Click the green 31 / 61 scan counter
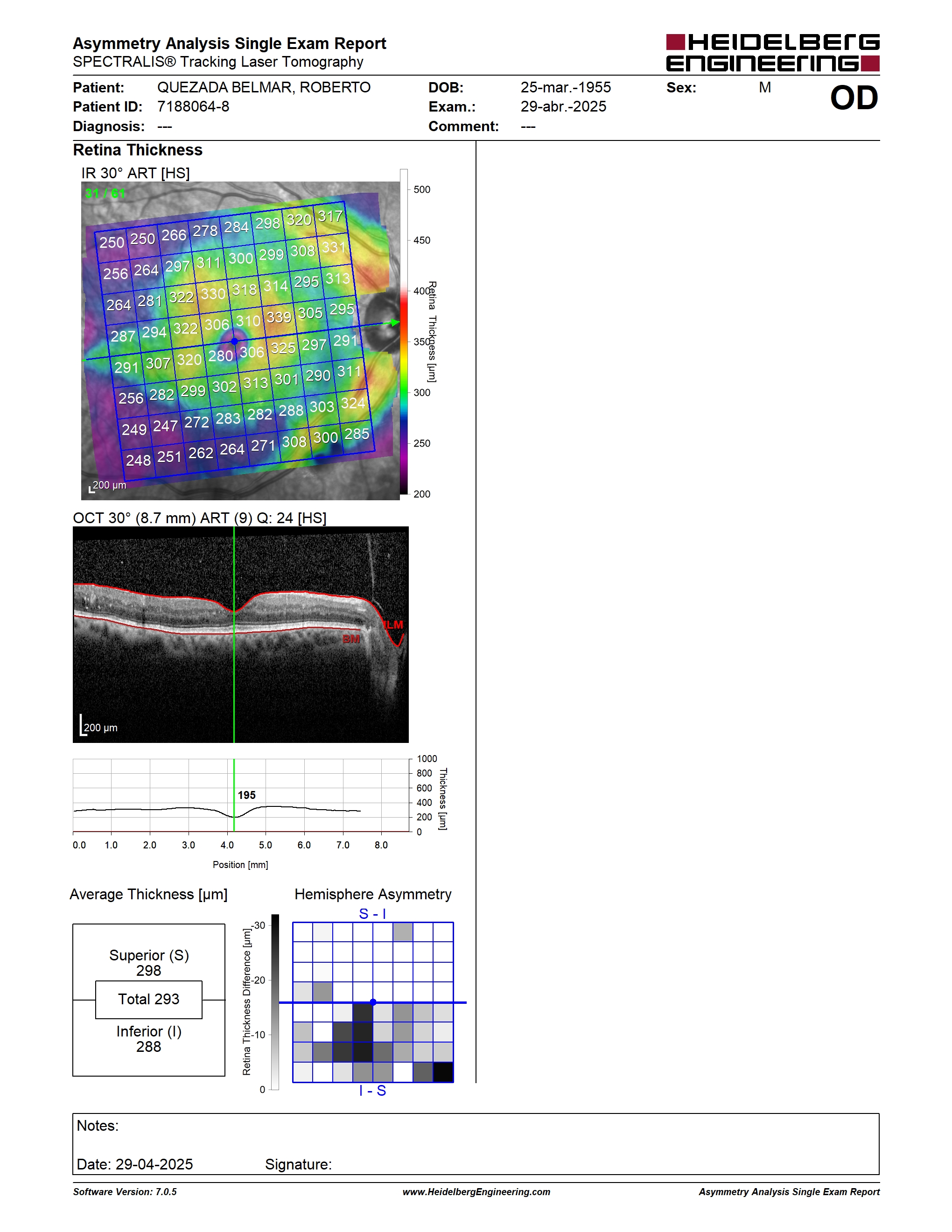The height and width of the screenshot is (1232, 952). coord(105,194)
